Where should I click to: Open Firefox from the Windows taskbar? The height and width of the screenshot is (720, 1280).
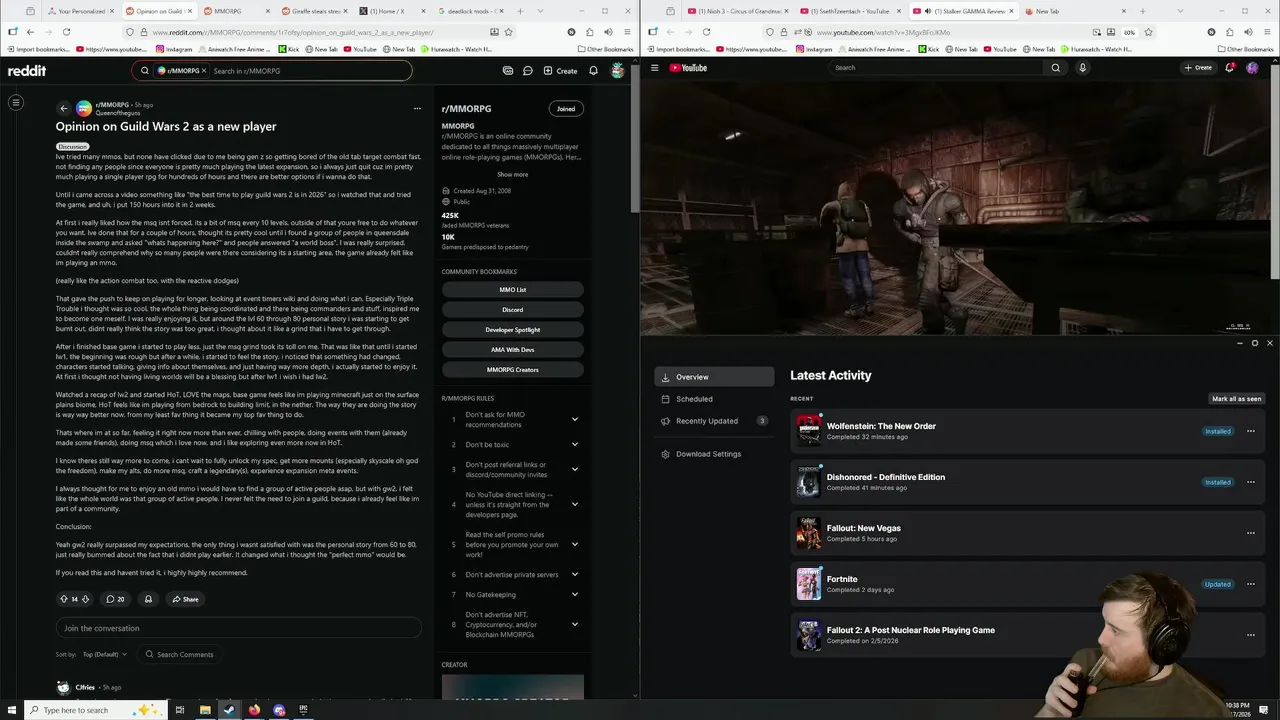tap(254, 710)
